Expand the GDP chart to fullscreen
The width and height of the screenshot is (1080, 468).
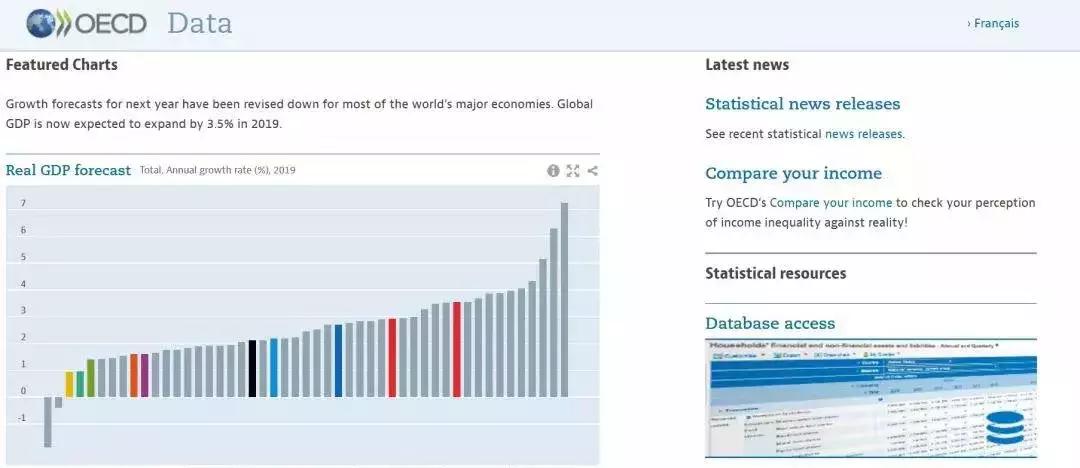coord(573,170)
